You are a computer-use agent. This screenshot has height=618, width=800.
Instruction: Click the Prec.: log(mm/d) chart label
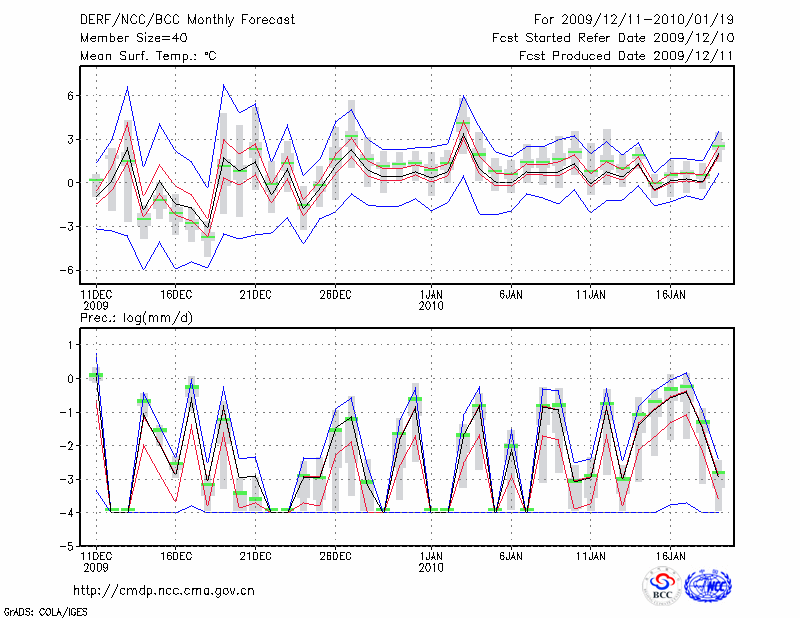tap(138, 318)
